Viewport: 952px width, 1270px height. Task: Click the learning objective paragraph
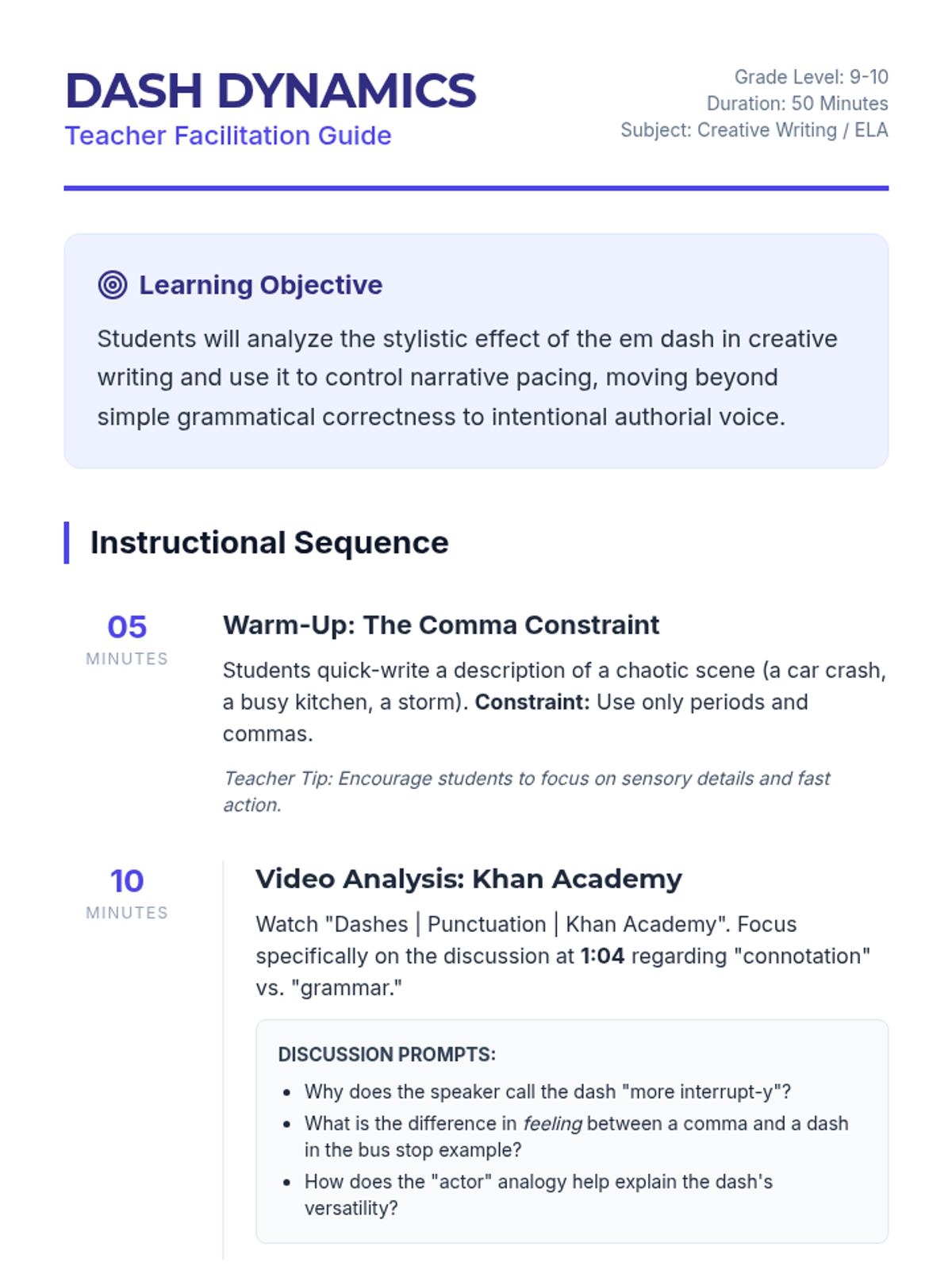pos(467,378)
